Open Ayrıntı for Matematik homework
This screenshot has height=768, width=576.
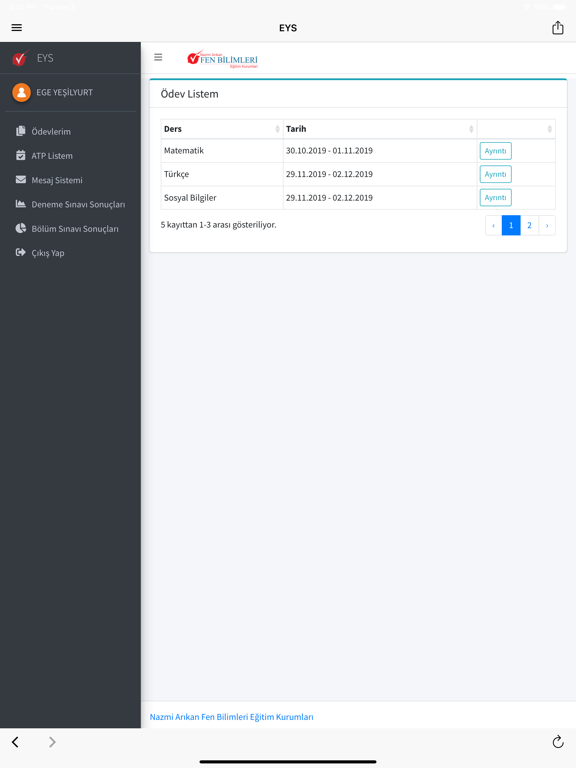pos(495,151)
